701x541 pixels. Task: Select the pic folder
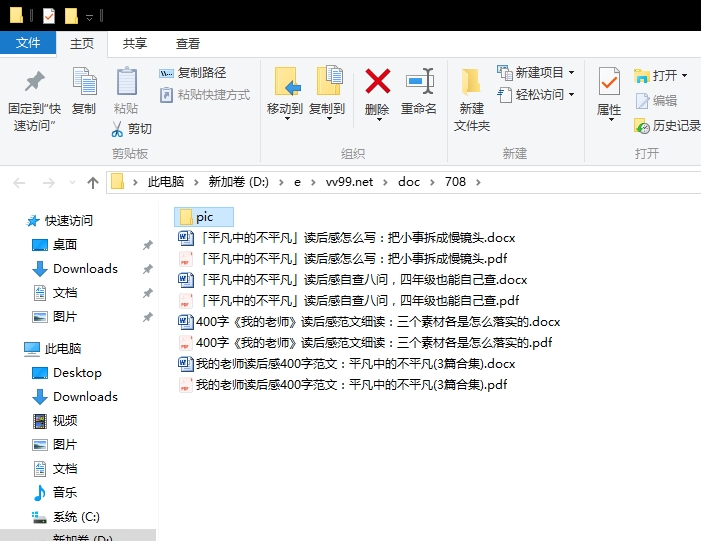[204, 217]
